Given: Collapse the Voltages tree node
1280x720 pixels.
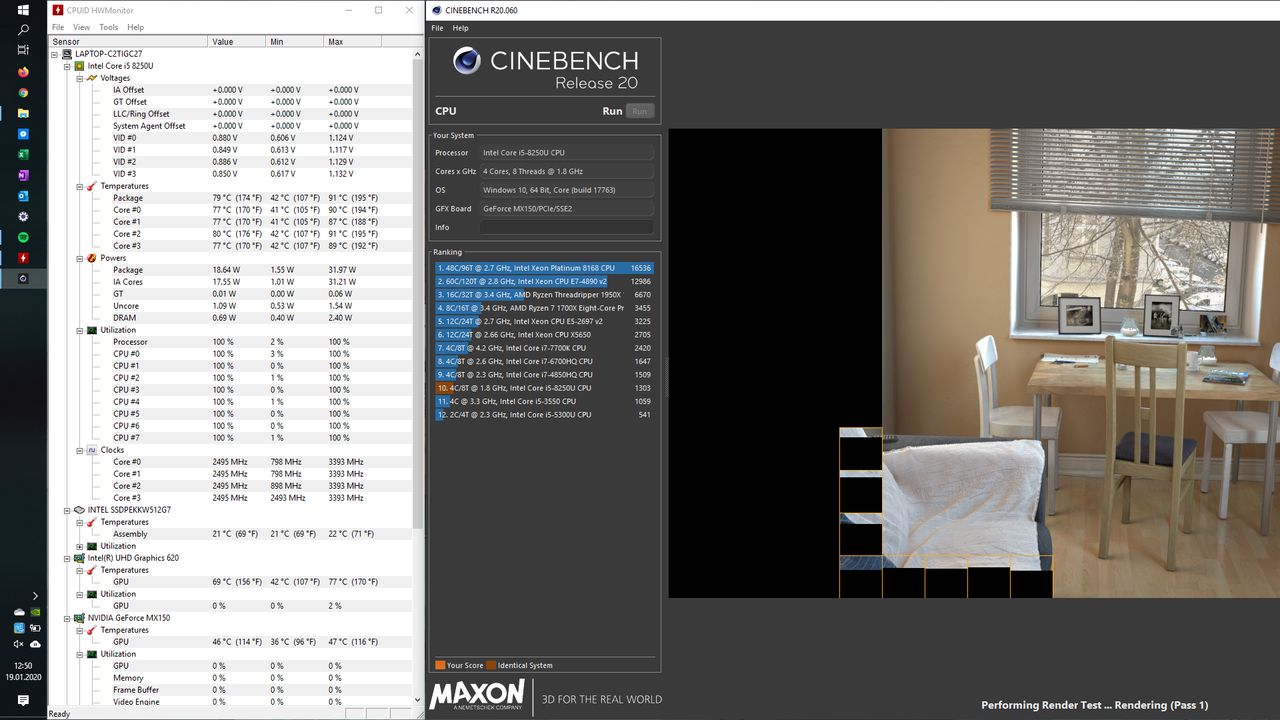Looking at the screenshot, I should tap(79, 78).
